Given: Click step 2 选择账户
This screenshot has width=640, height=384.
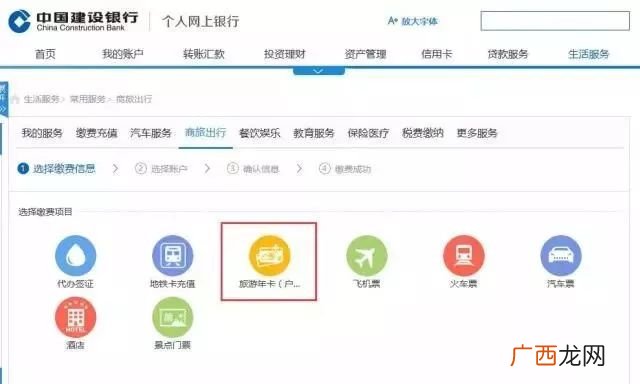Looking at the screenshot, I should (x=161, y=169).
